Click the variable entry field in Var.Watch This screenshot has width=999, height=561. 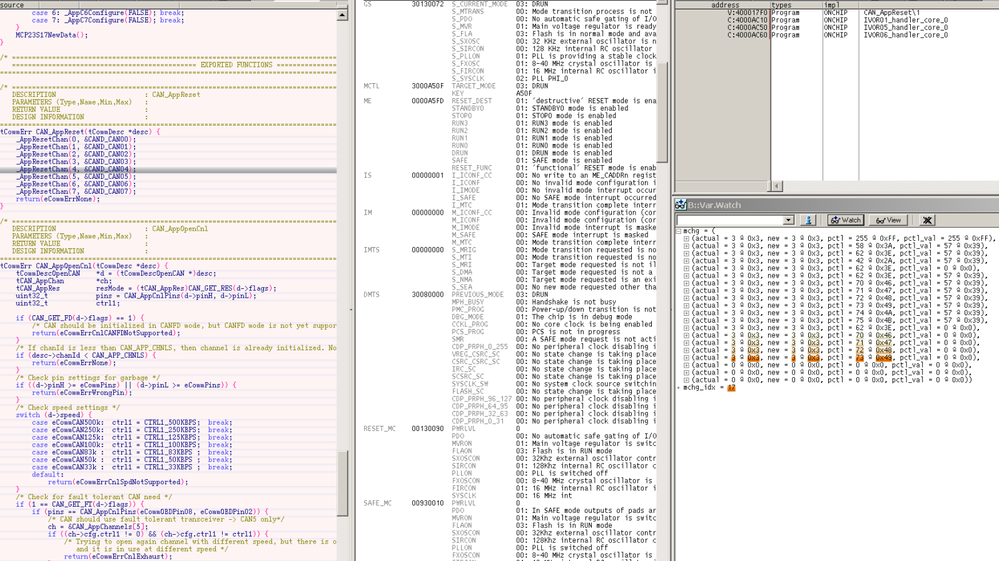point(729,220)
